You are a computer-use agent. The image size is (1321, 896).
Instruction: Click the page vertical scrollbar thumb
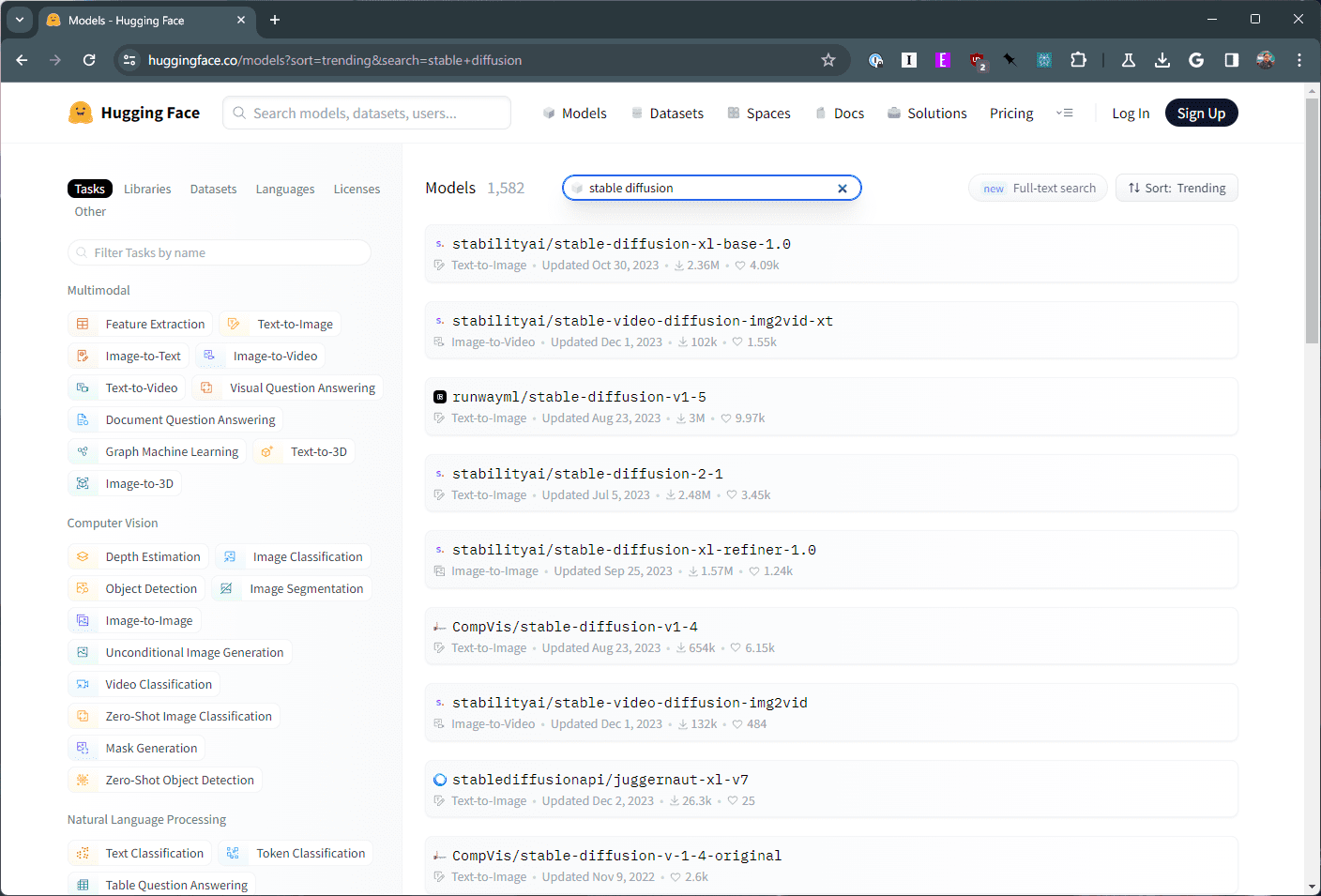(1312, 220)
